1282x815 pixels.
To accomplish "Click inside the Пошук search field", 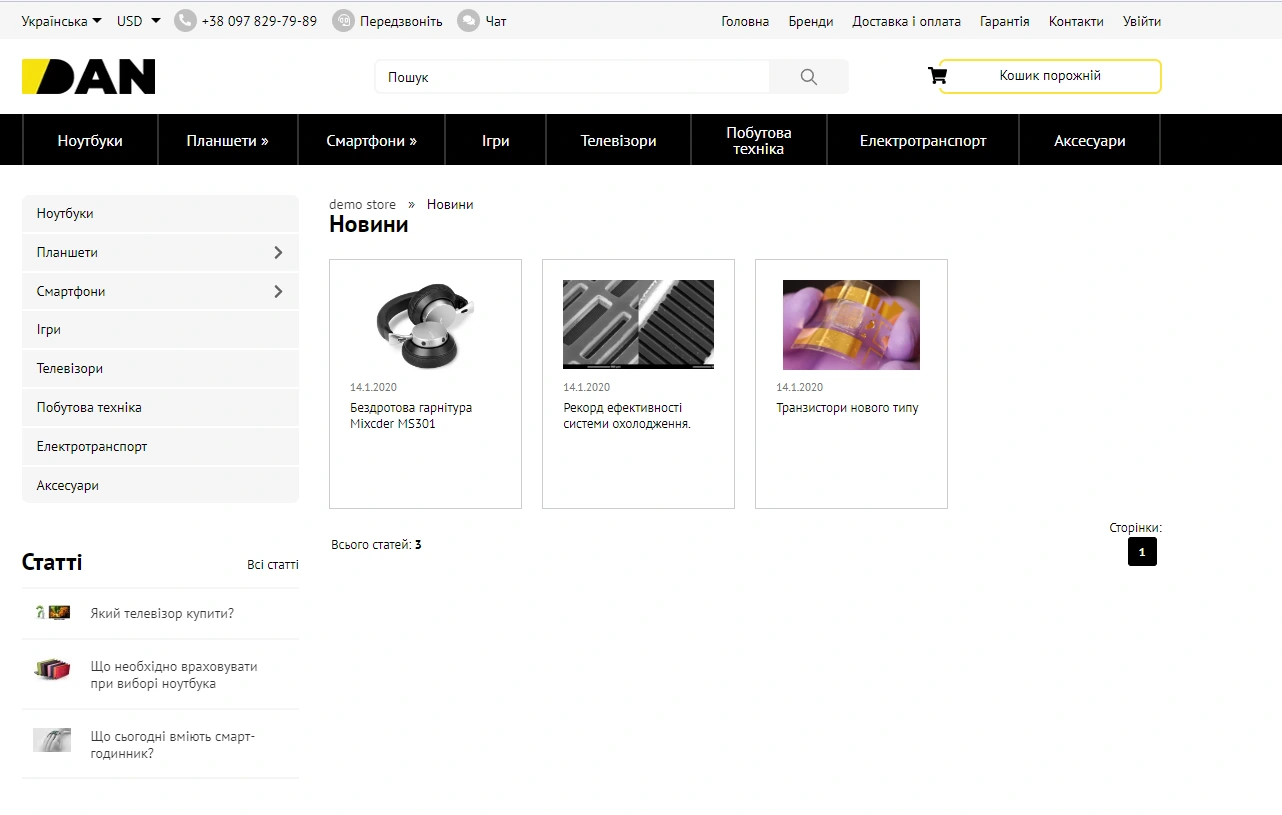I will point(572,77).
